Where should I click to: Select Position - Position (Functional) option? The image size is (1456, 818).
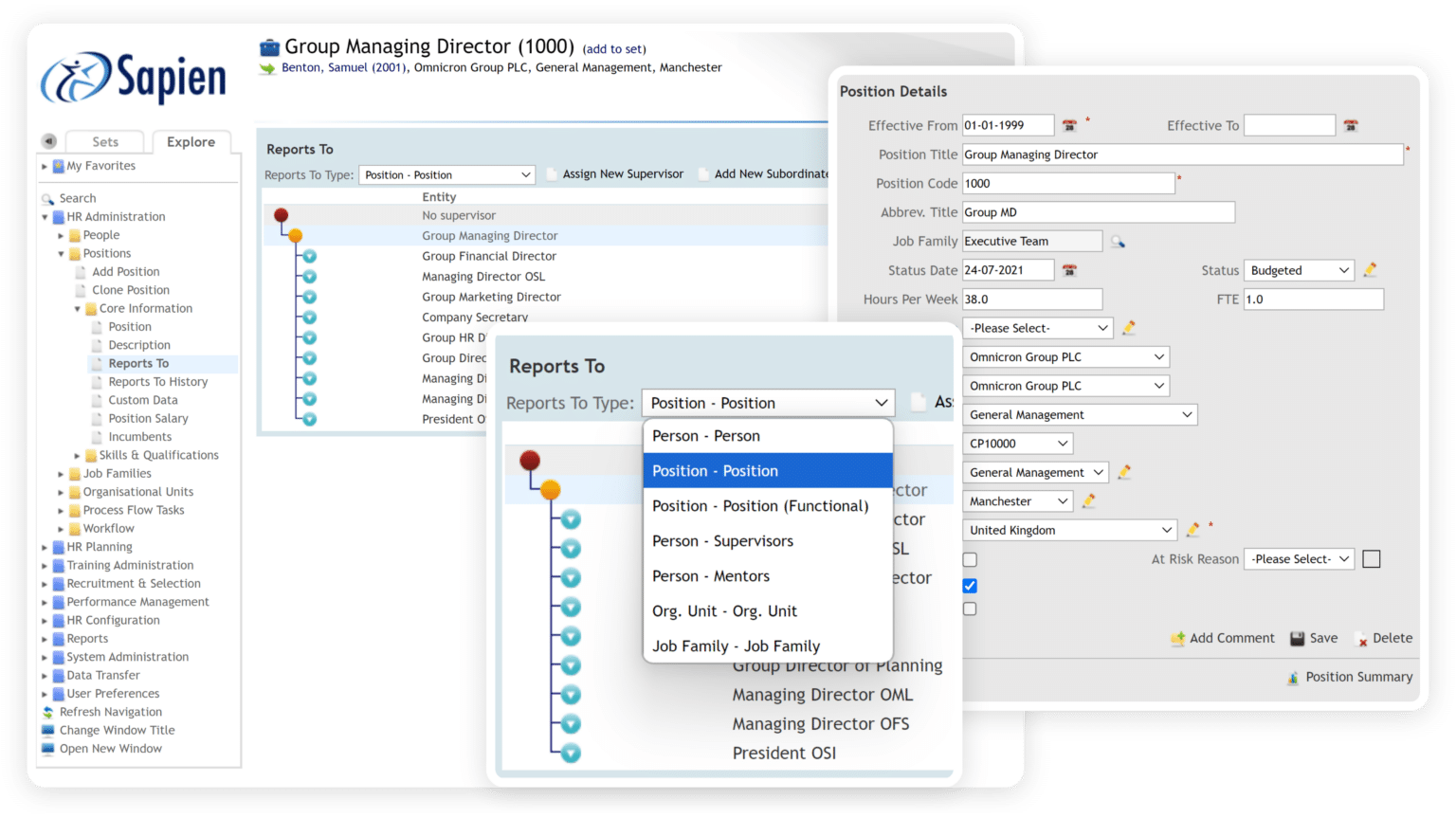(x=768, y=506)
